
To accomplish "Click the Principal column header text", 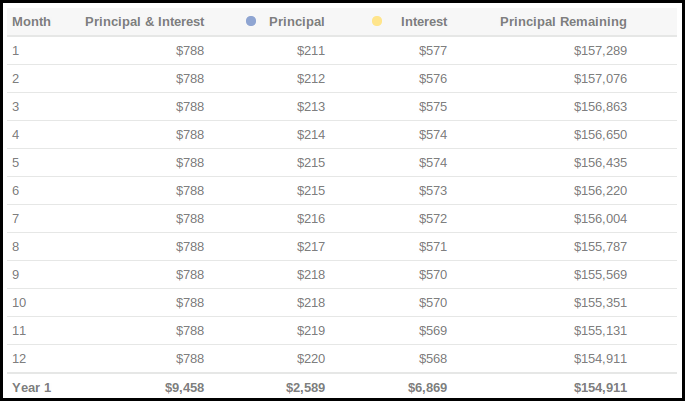I will click(x=296, y=21).
